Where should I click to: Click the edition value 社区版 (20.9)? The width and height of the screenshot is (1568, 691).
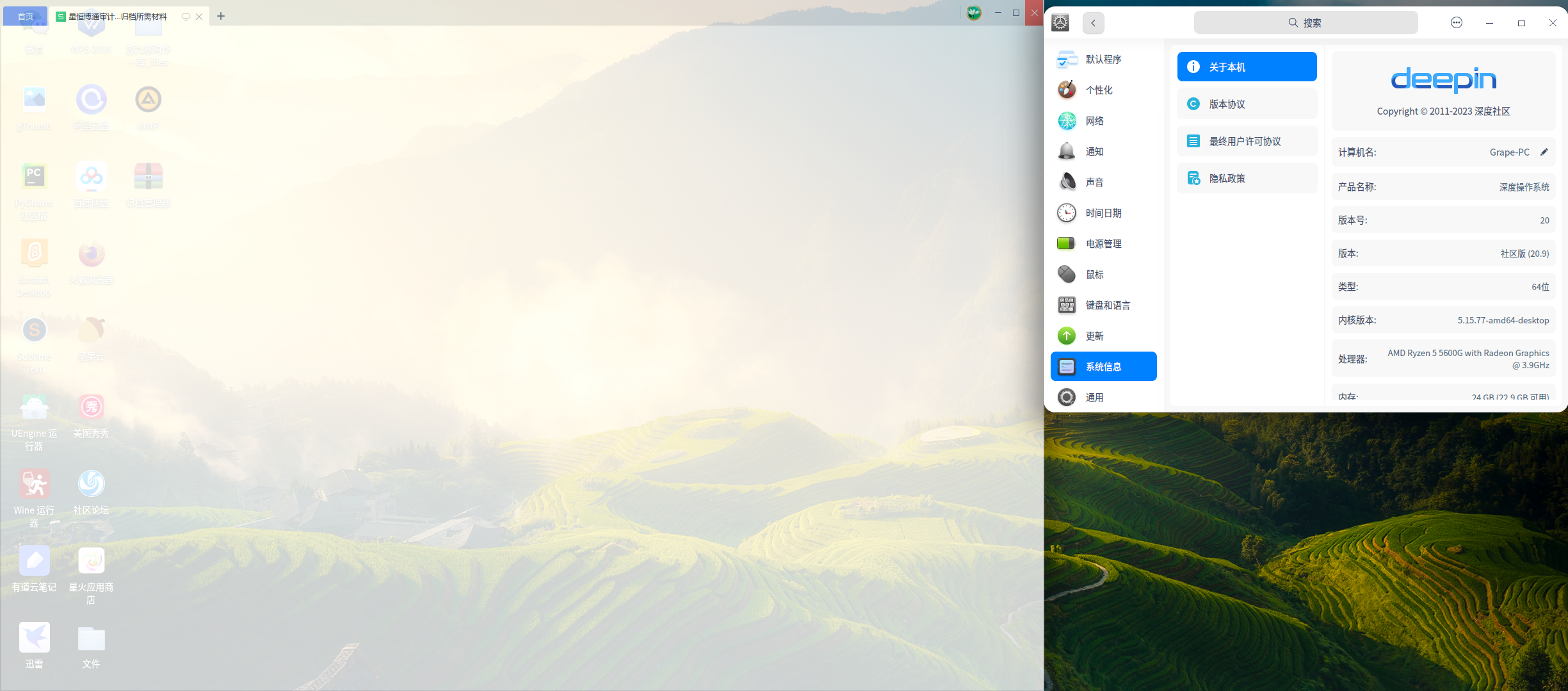[x=1525, y=254]
